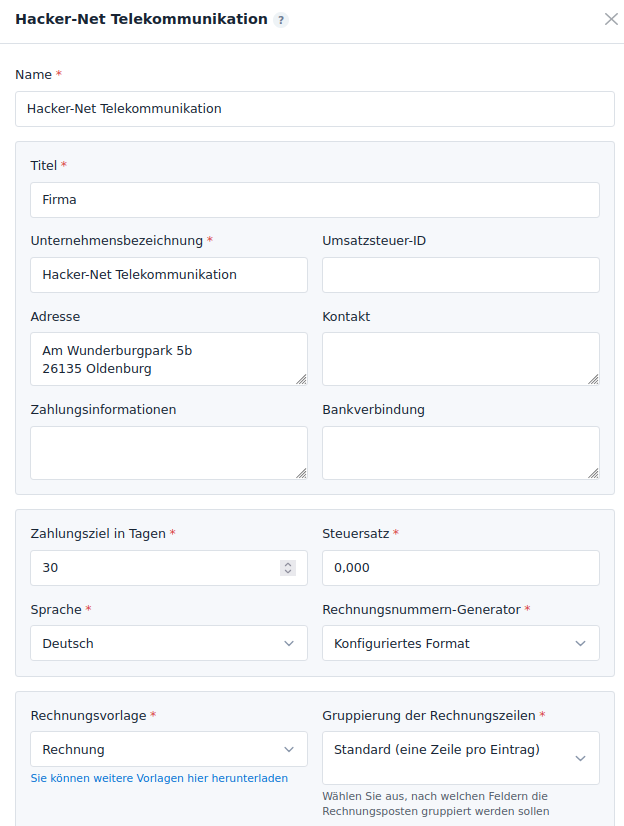Click the Zahlungsziel in Tagen stepper arrows
The width and height of the screenshot is (624, 826).
(288, 568)
